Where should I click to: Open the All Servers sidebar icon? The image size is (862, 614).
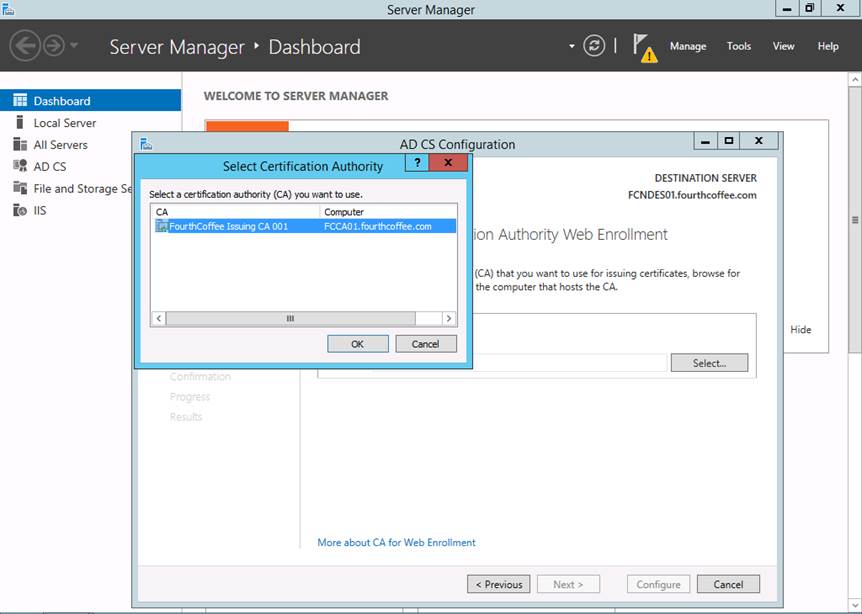(20, 145)
